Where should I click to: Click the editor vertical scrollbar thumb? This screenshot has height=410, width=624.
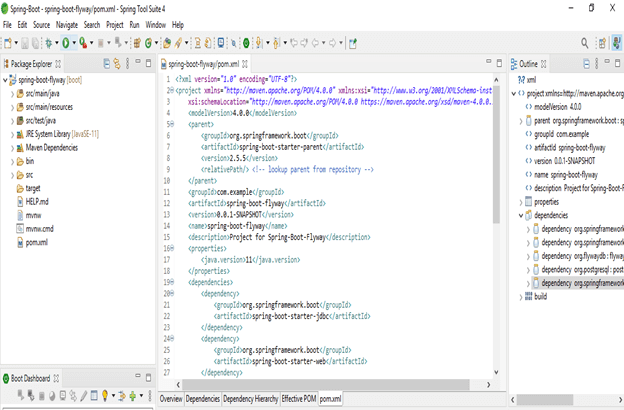pos(496,153)
